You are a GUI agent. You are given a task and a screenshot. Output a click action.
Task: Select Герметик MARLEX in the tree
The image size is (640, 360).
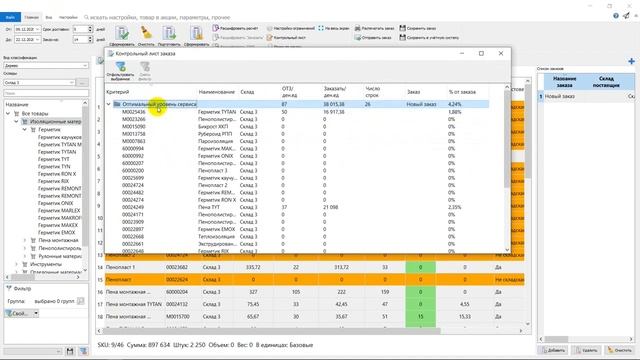(x=59, y=211)
